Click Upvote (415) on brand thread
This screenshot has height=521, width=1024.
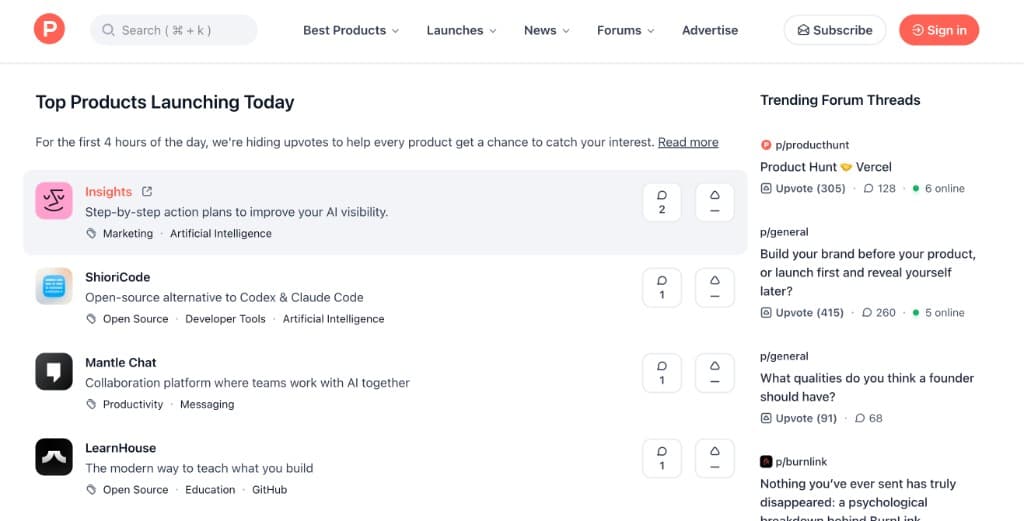click(x=802, y=313)
